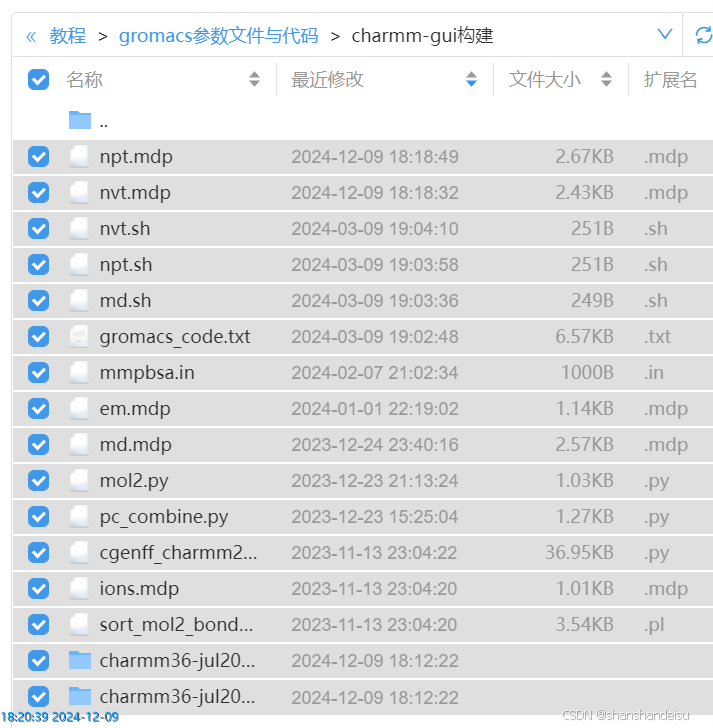Uncheck the md.sh checkbox
This screenshot has height=728, width=713.
tap(39, 300)
